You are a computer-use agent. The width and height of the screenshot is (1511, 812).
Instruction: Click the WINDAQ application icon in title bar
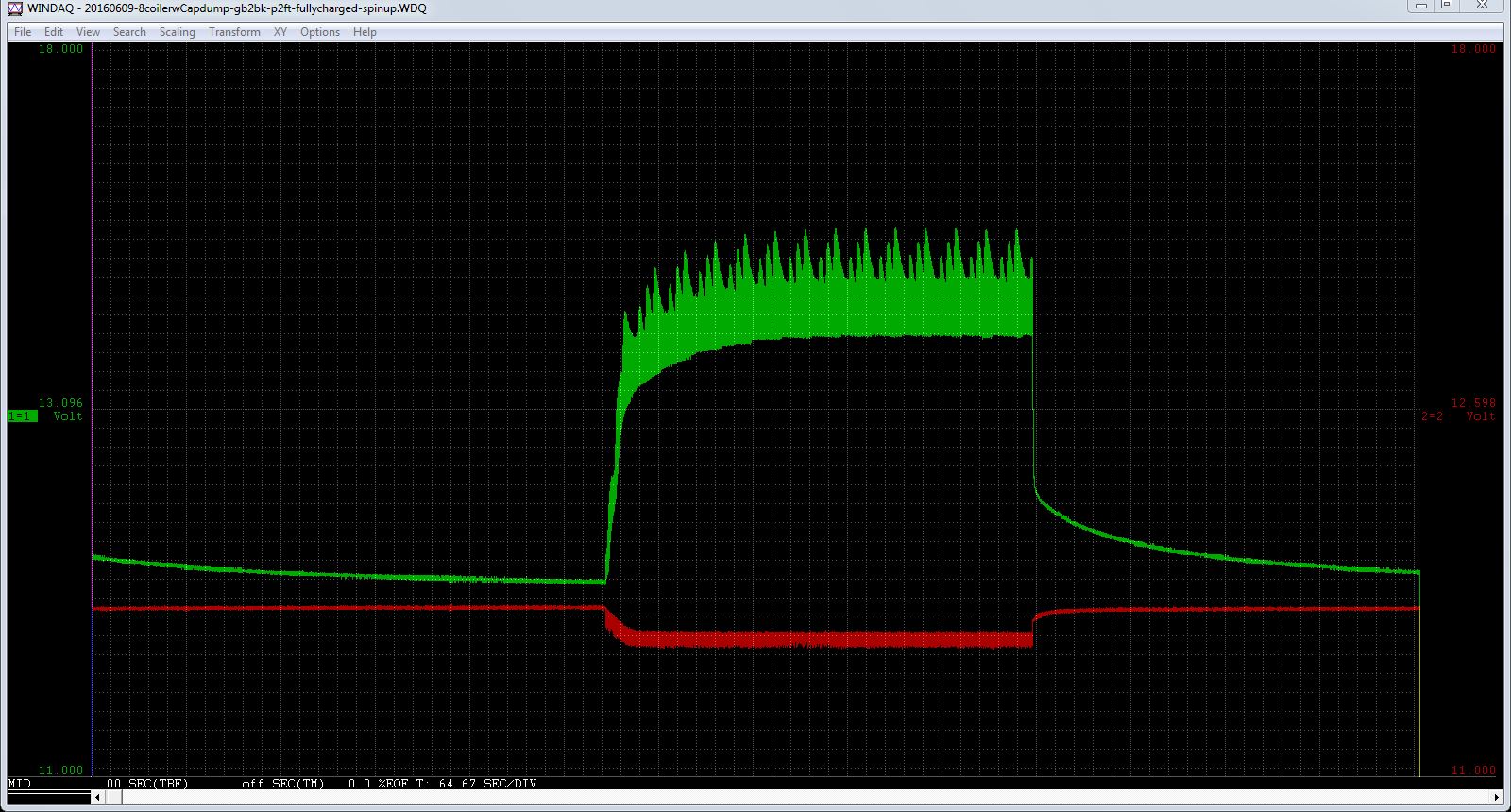pos(15,8)
